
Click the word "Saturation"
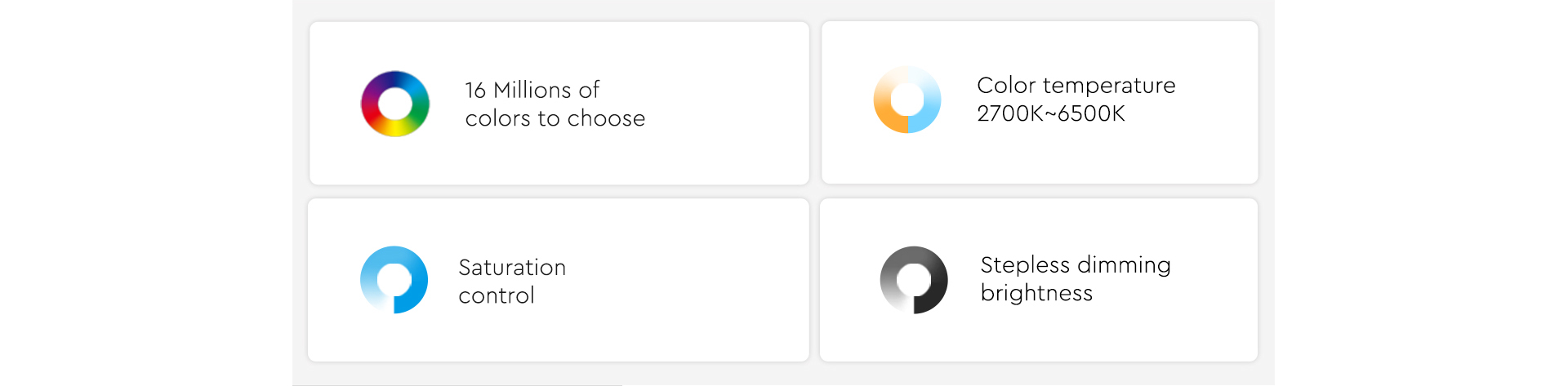point(512,267)
